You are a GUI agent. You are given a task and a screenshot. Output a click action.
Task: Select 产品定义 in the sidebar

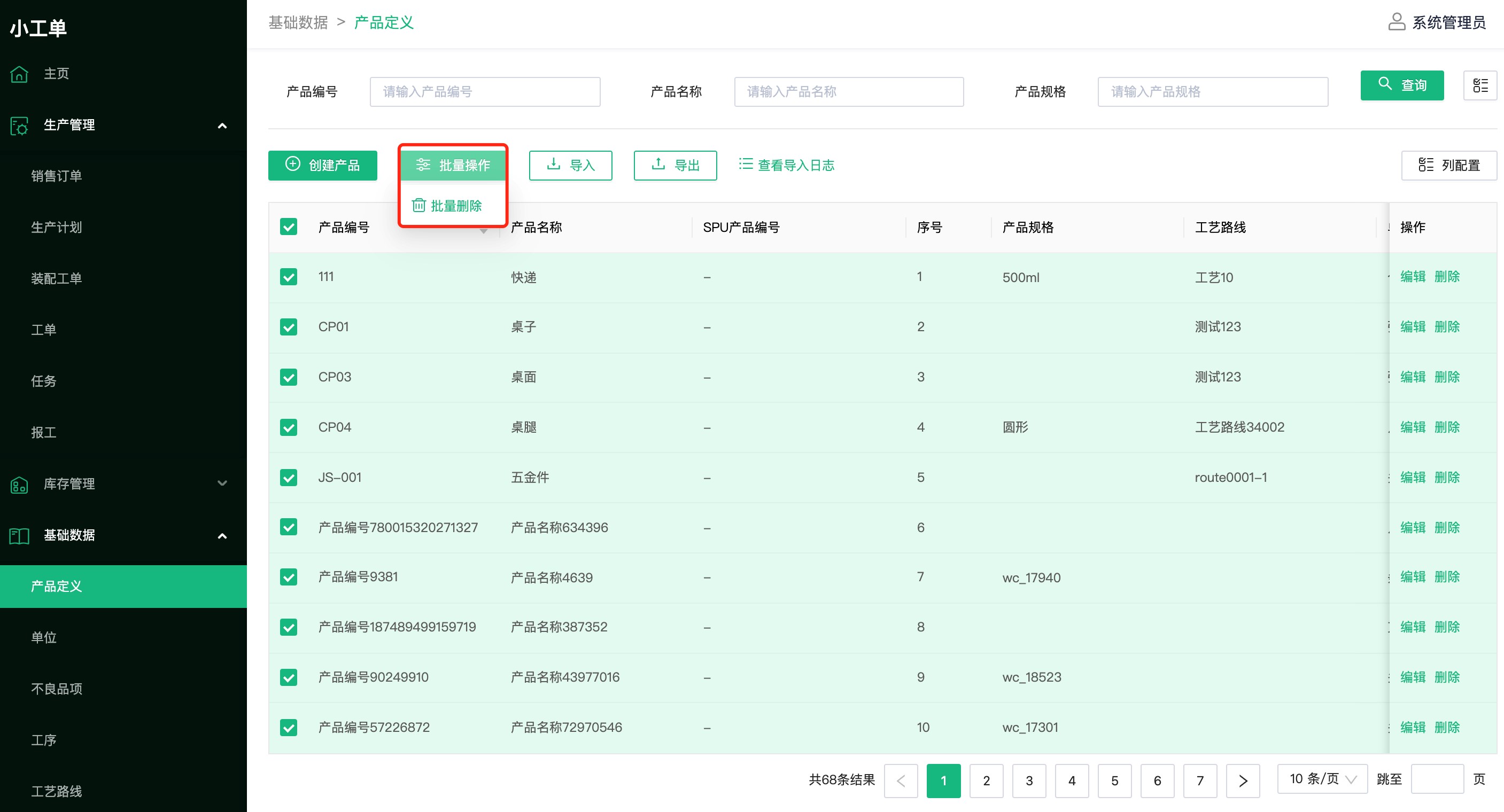click(123, 586)
